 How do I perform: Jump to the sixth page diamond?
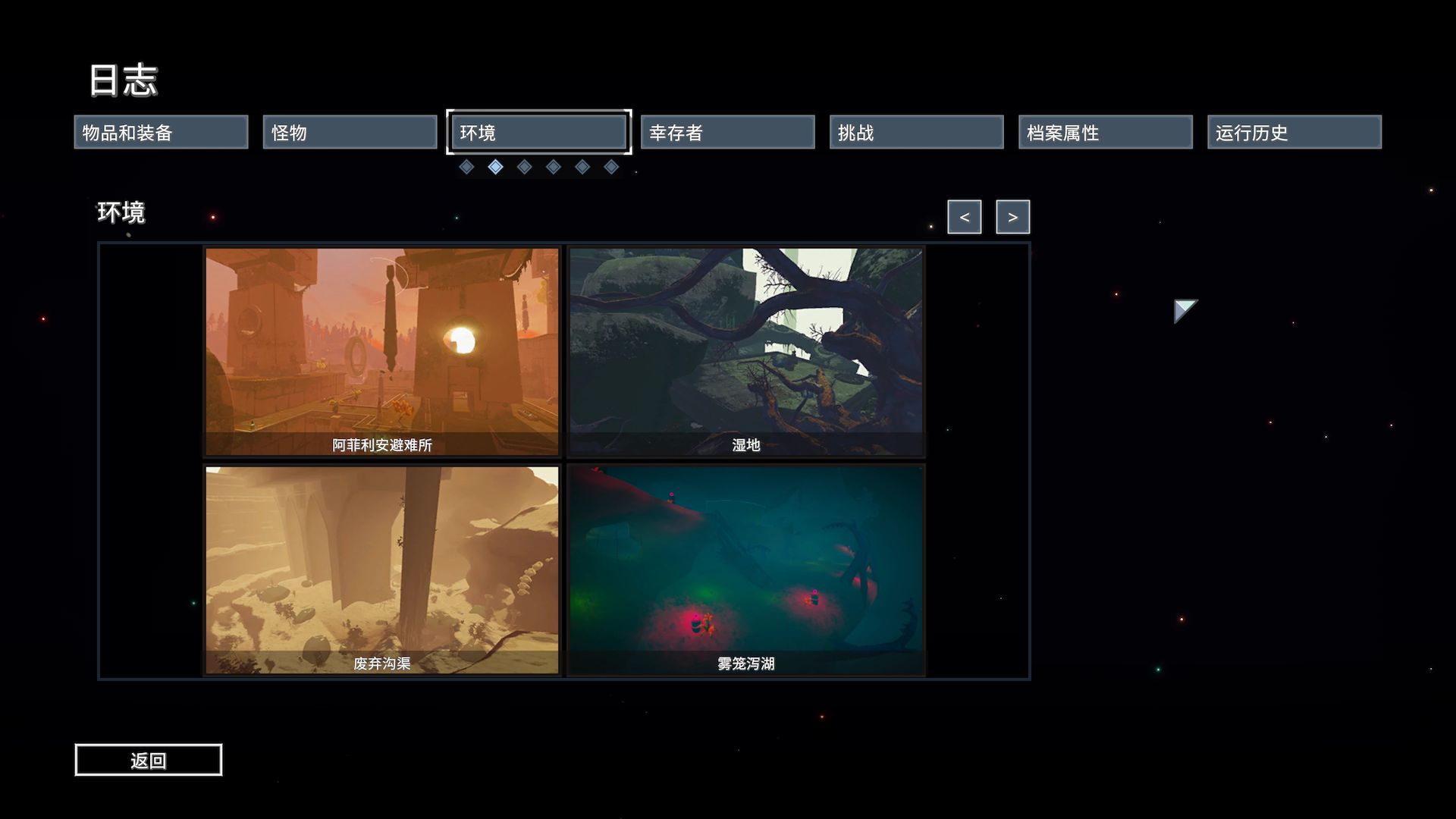click(x=611, y=167)
